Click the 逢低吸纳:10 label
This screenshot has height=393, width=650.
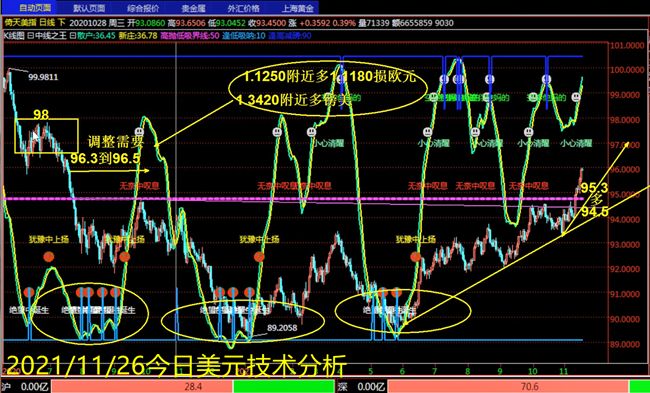pos(244,36)
